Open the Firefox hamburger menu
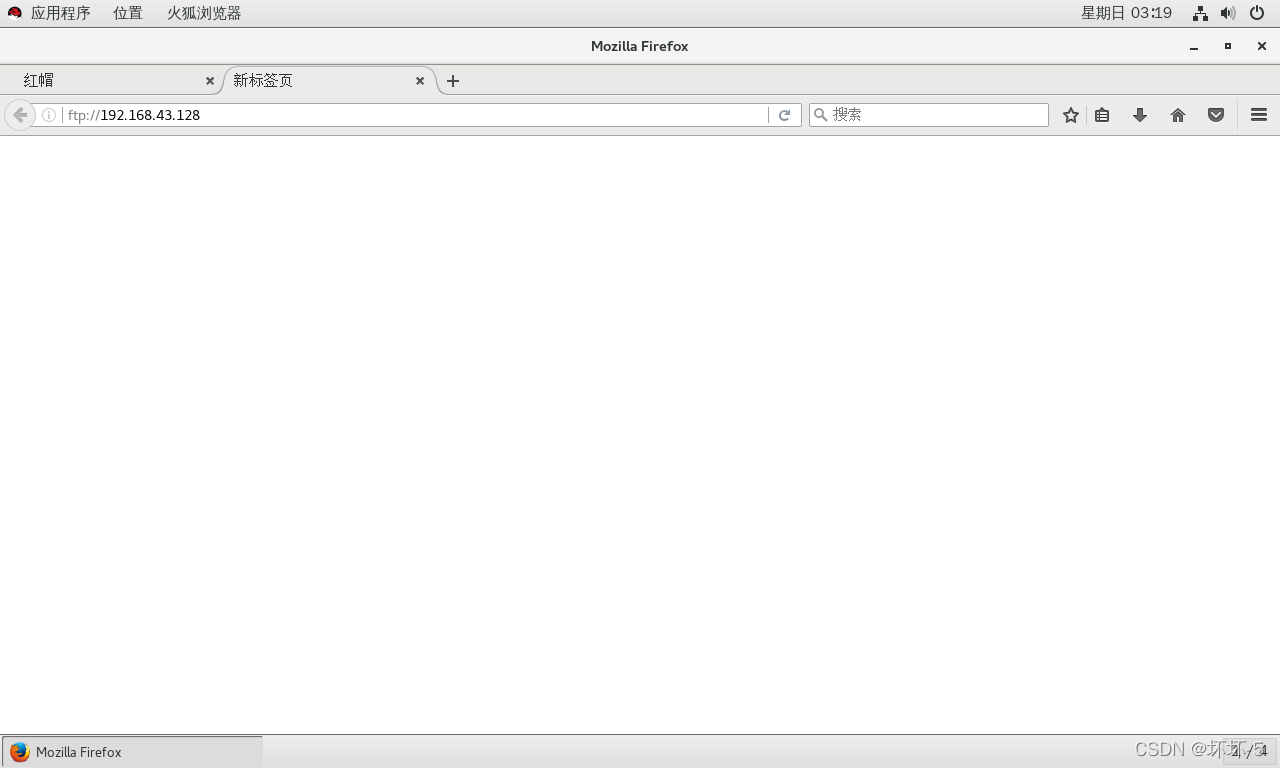 1259,115
